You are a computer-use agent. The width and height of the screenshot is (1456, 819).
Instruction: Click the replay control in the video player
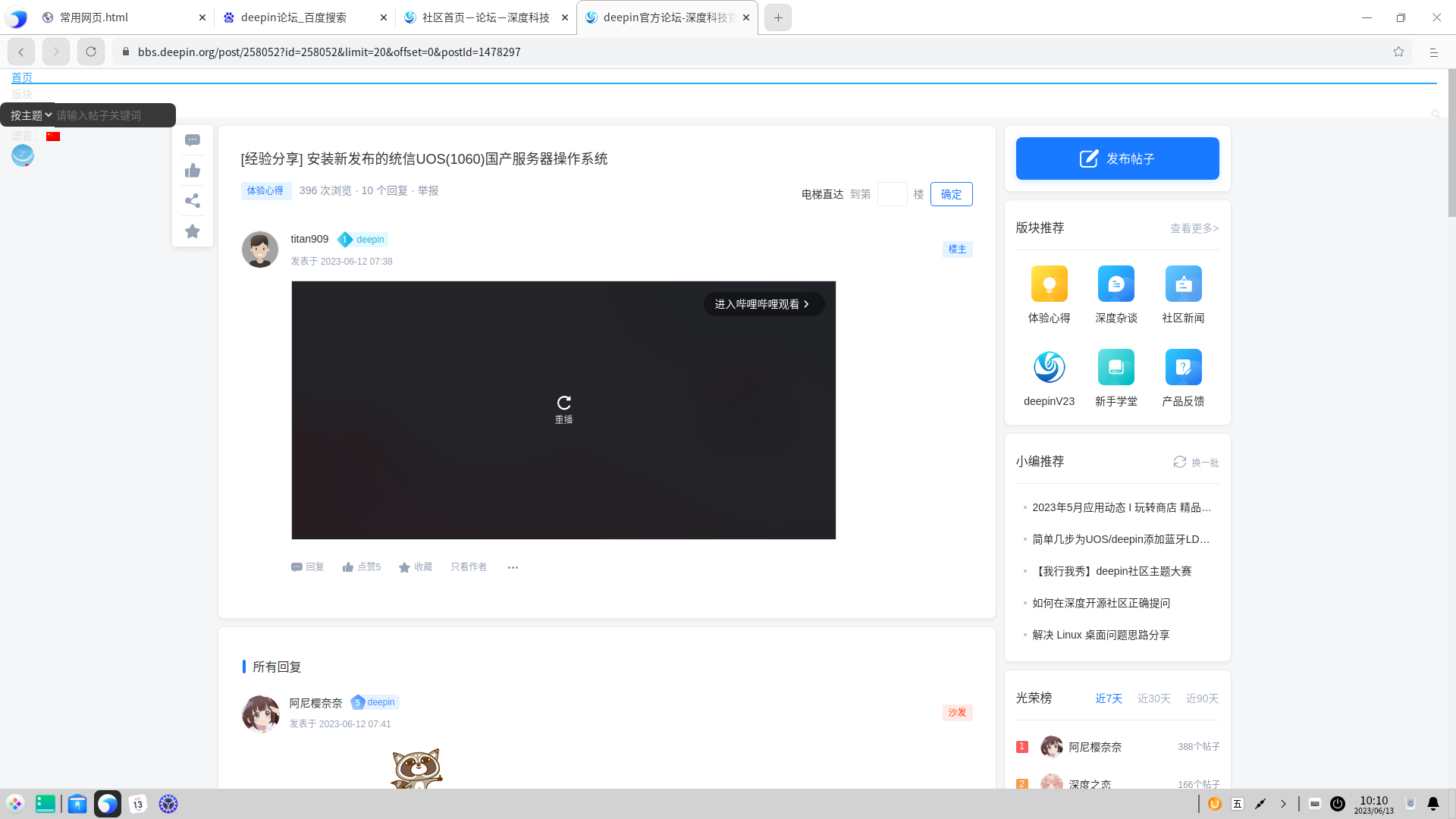point(563,403)
